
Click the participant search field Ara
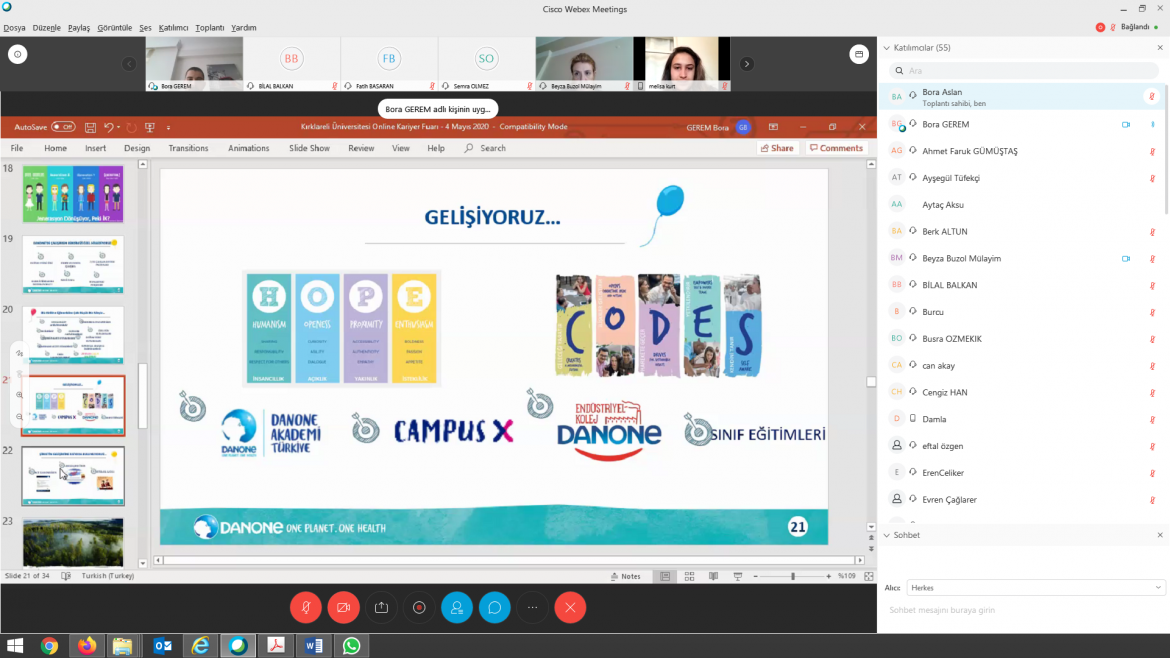[1024, 71]
